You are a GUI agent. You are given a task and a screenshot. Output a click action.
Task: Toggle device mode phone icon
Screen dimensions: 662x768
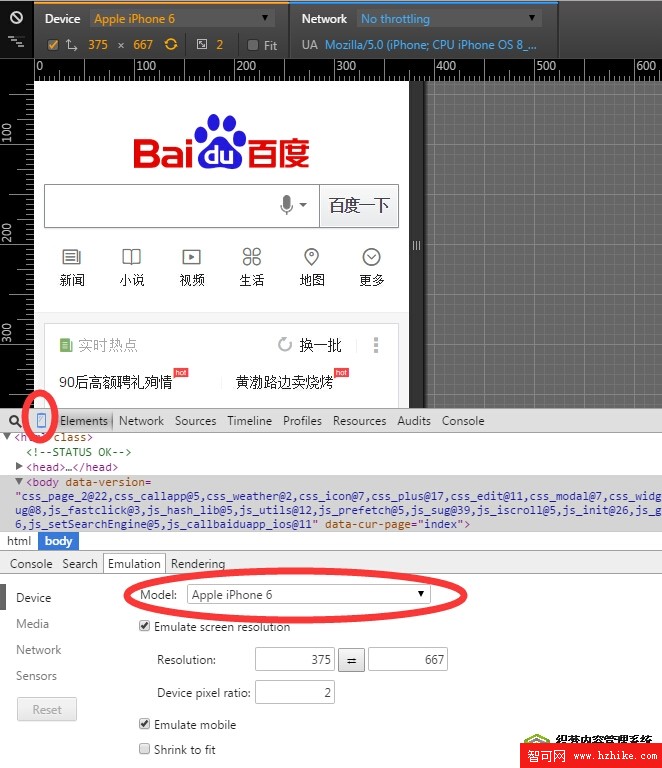click(41, 420)
